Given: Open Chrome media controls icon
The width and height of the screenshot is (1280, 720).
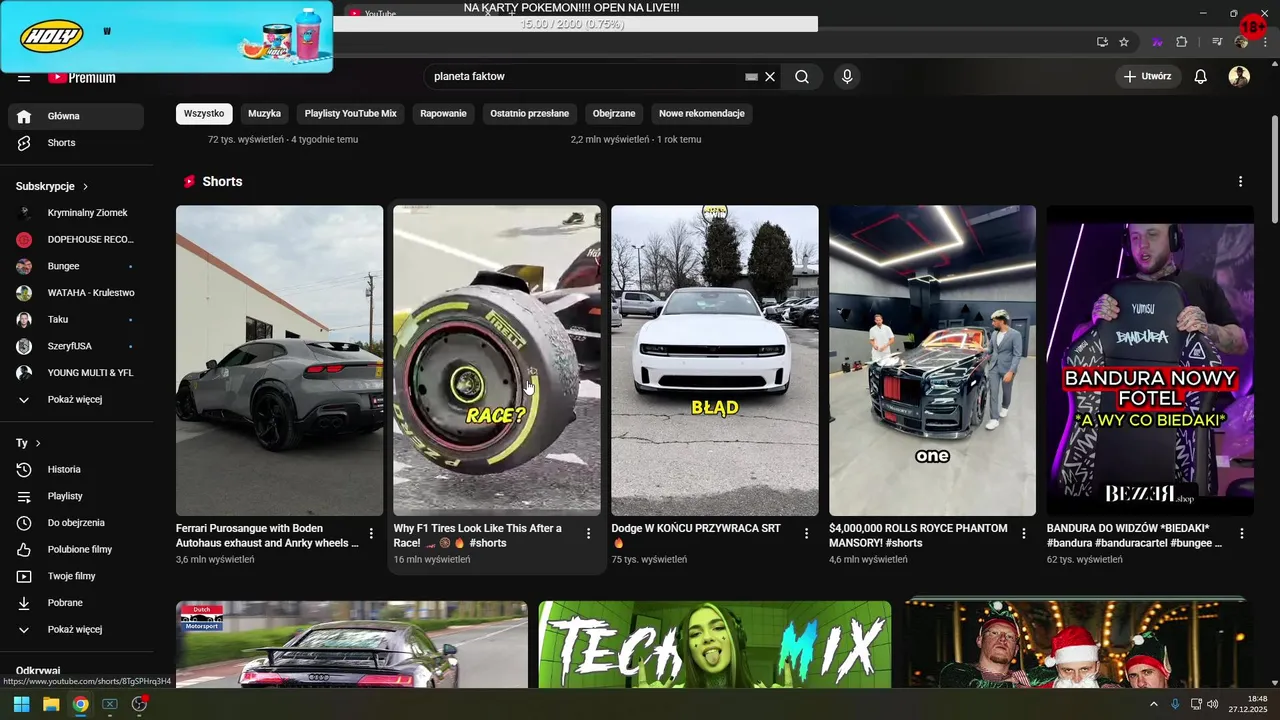Looking at the screenshot, I should tap(1217, 42).
